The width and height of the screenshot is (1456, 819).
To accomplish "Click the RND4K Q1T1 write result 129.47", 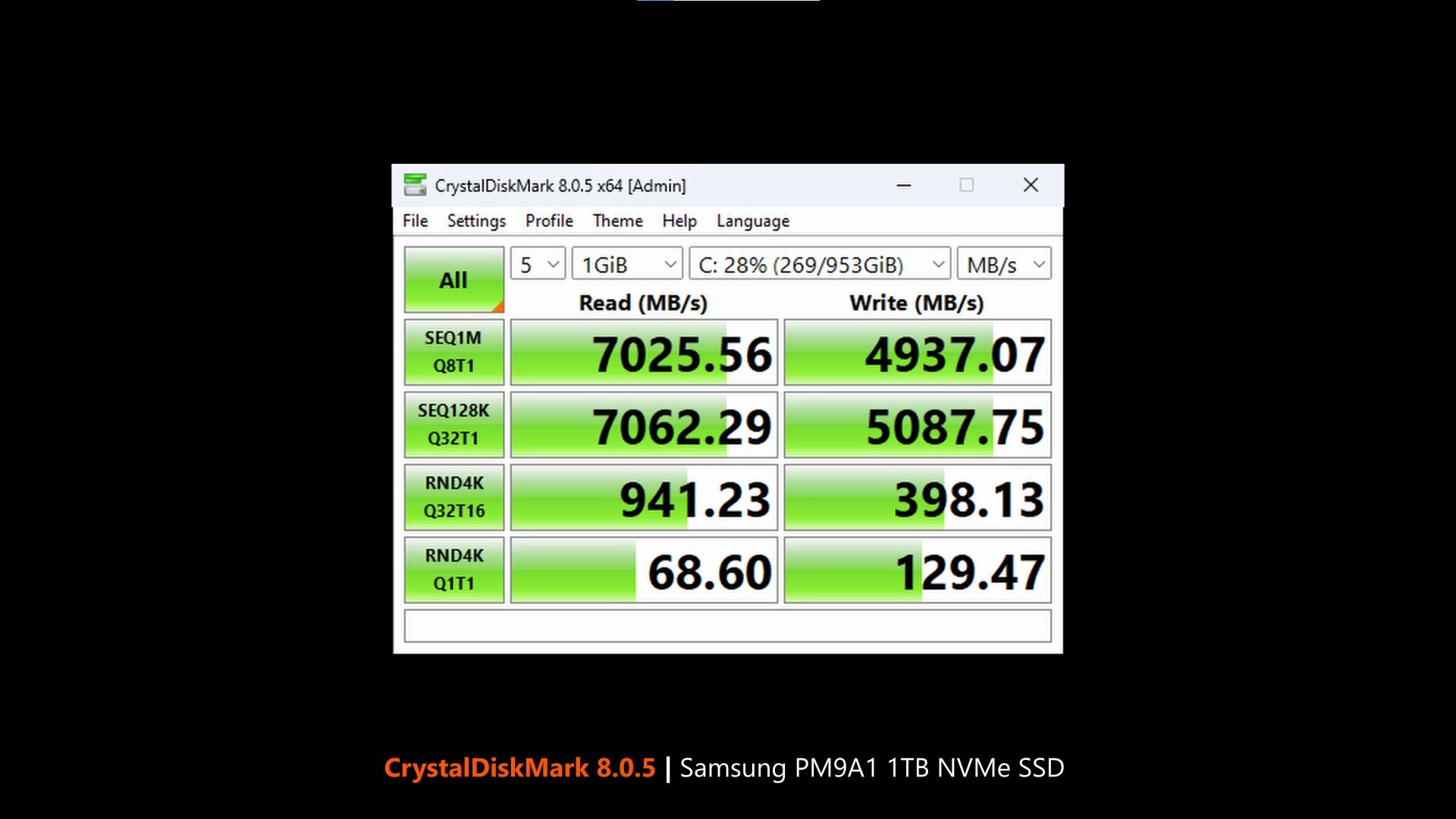I will tap(918, 571).
